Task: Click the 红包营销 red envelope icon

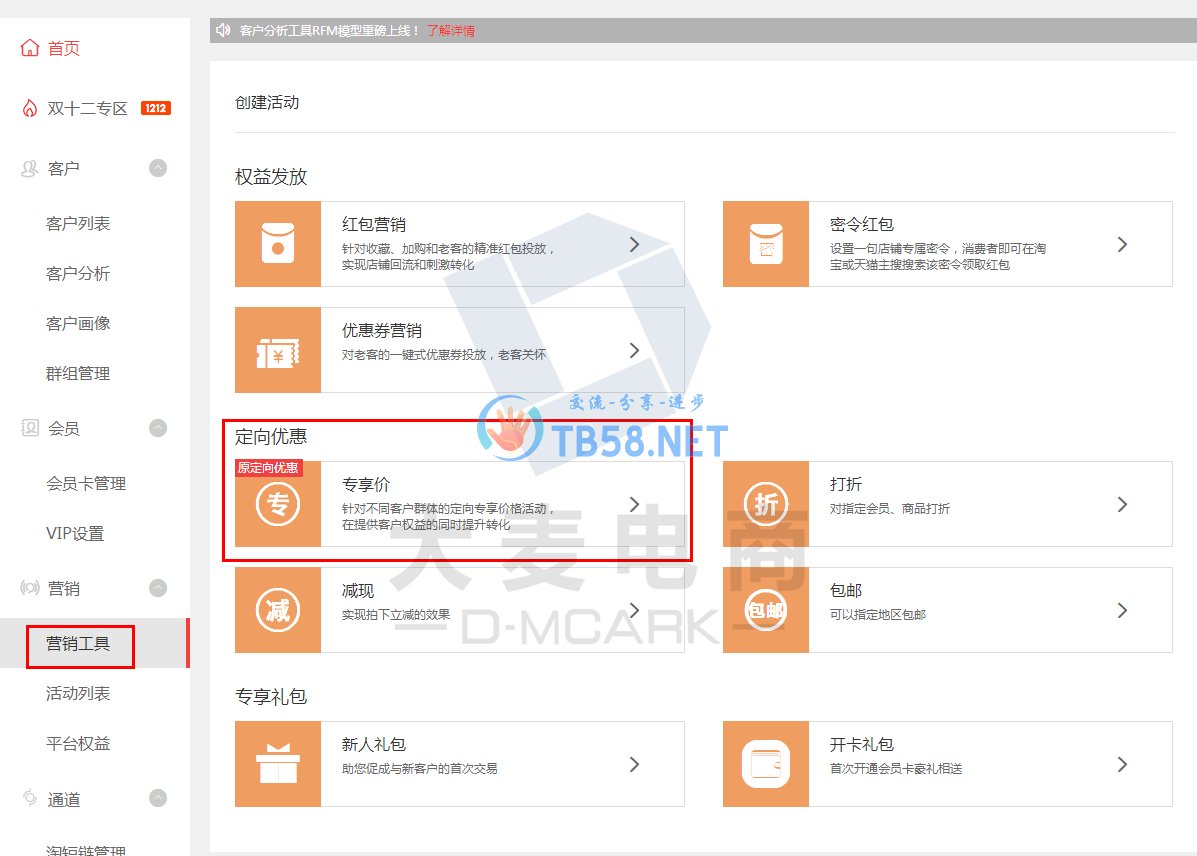Action: coord(278,244)
